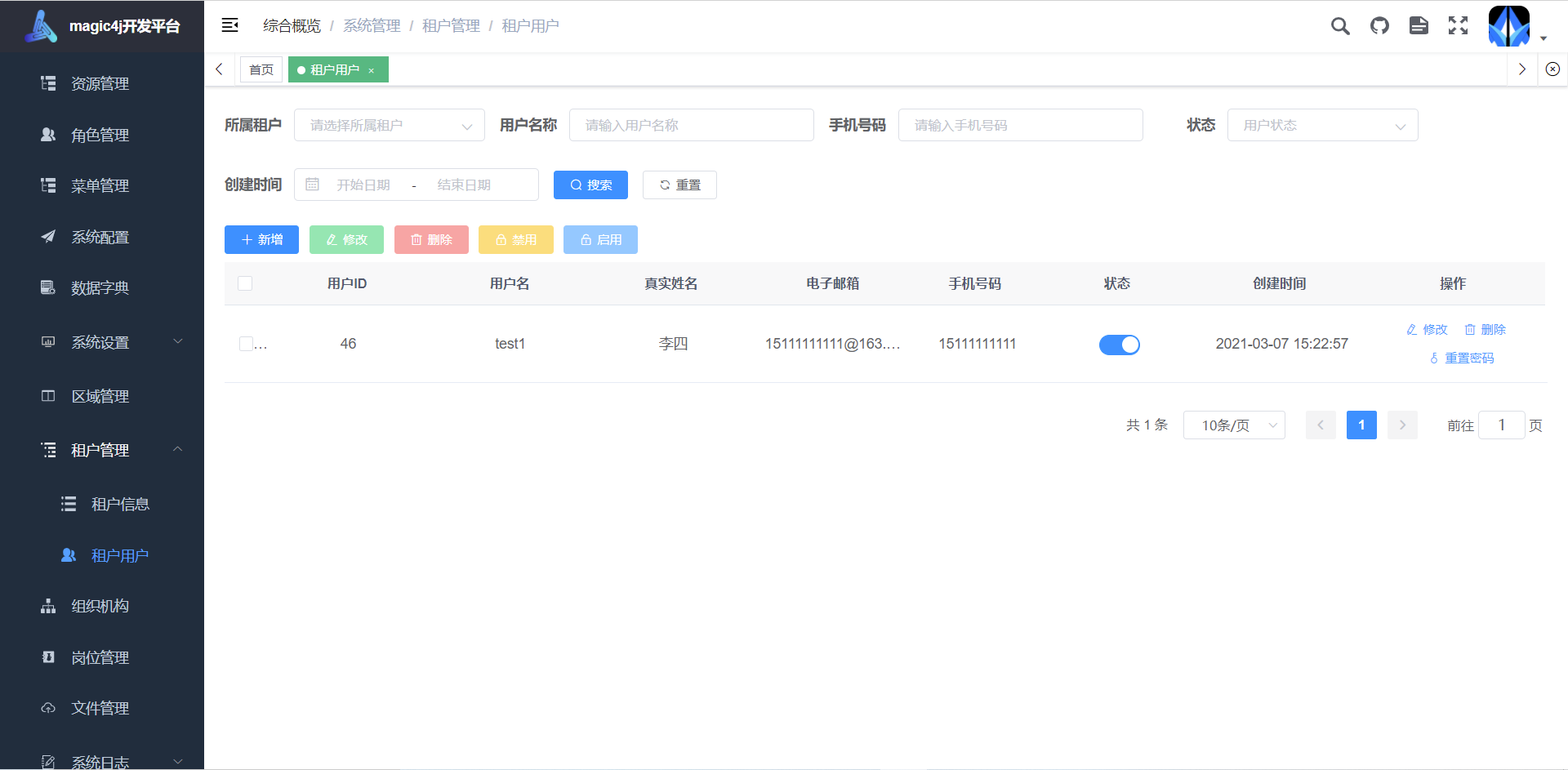The height and width of the screenshot is (770, 1568).
Task: Open 角色管理 in sidebar
Action: tap(102, 135)
